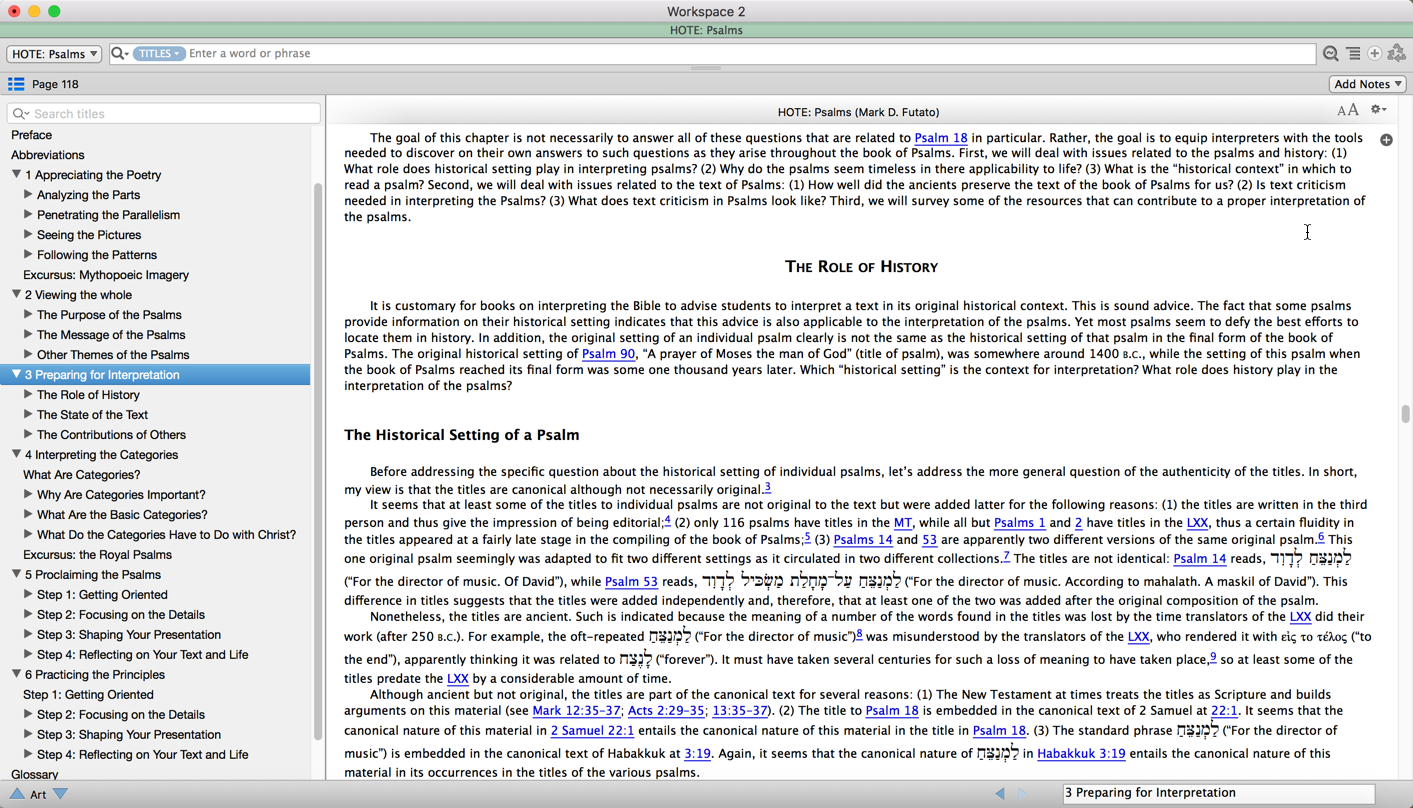
Task: Click the up triangle beside Art
Action: 17,794
